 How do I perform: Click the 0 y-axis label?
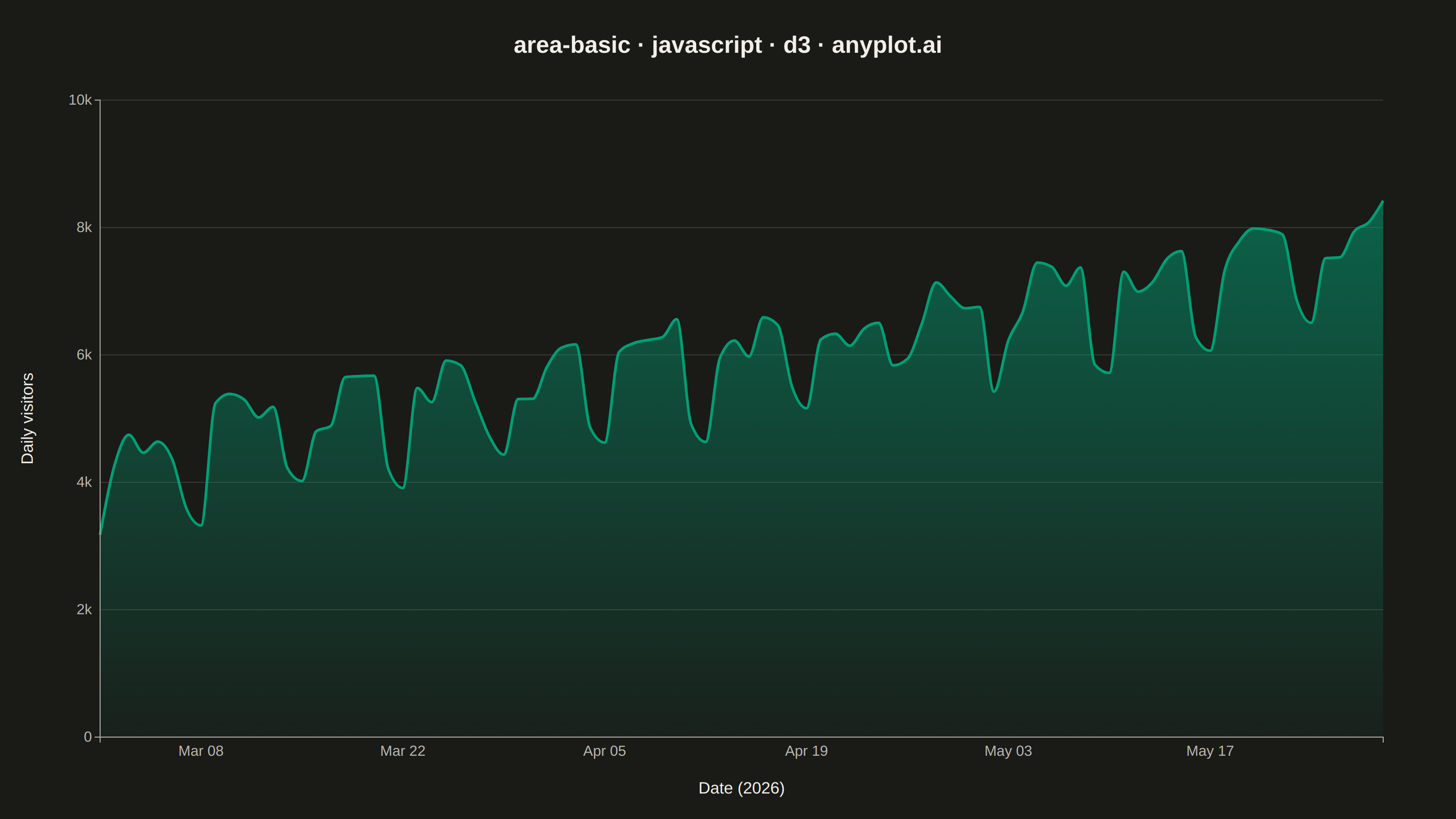88,737
